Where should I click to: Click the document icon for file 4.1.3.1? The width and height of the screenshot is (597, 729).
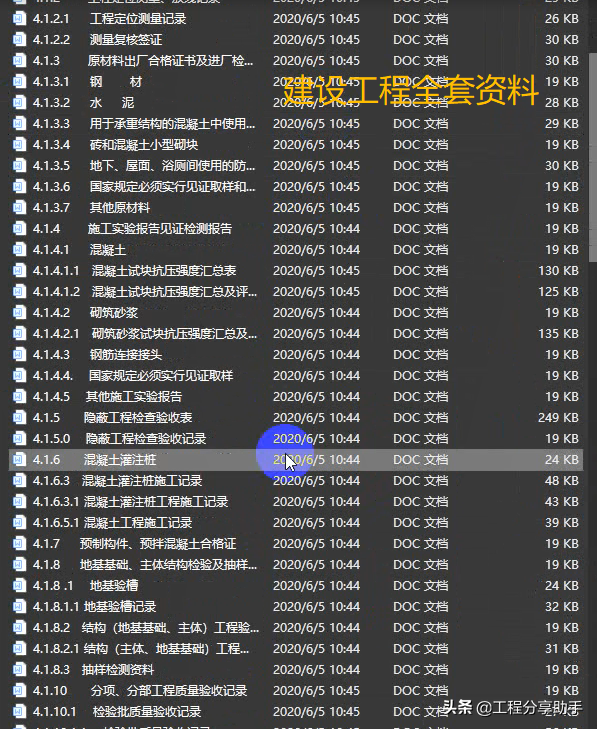coord(19,82)
